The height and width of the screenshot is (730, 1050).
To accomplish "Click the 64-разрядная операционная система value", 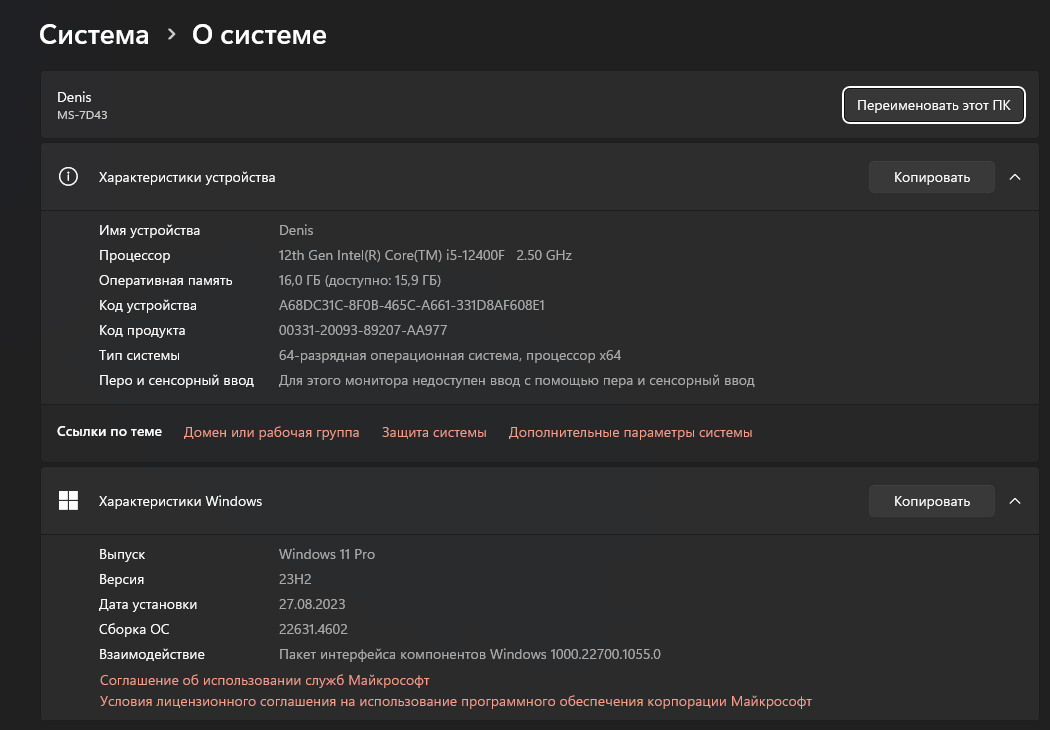I will tap(450, 356).
